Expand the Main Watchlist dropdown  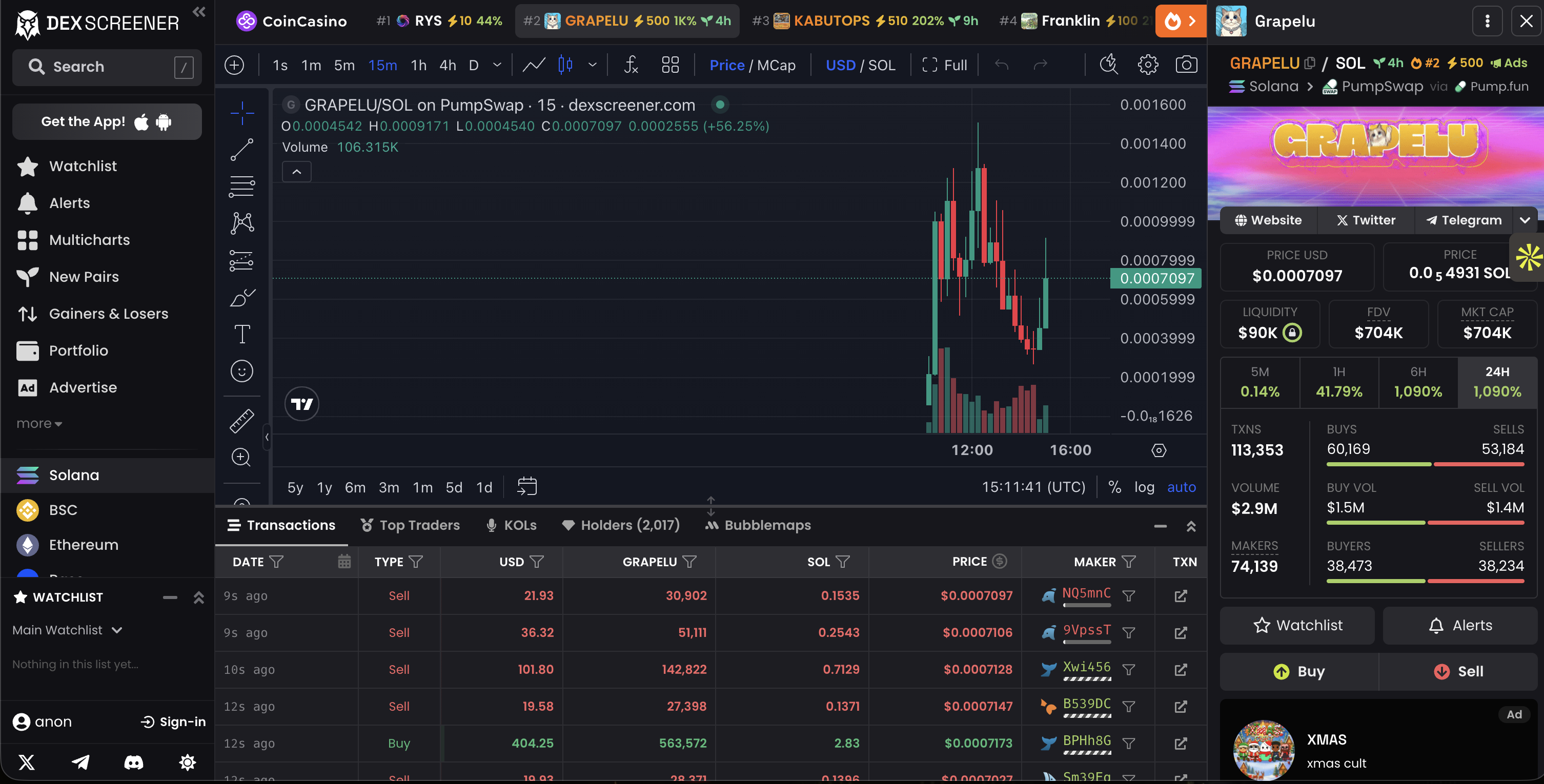(117, 630)
